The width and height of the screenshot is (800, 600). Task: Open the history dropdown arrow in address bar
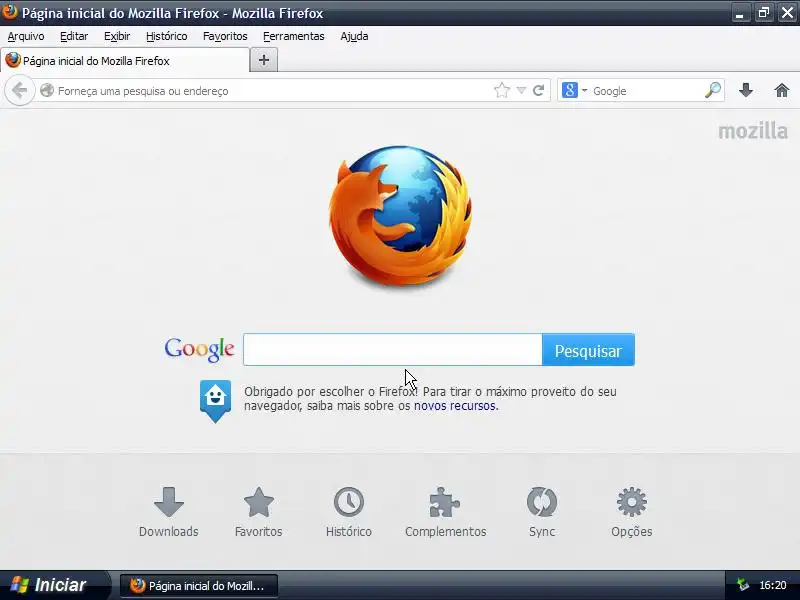click(521, 90)
